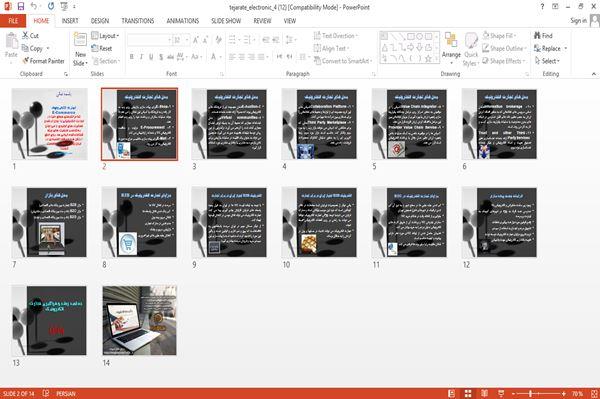Click the Paste clipboard icon
The width and height of the screenshot is (600, 399).
coord(11,41)
